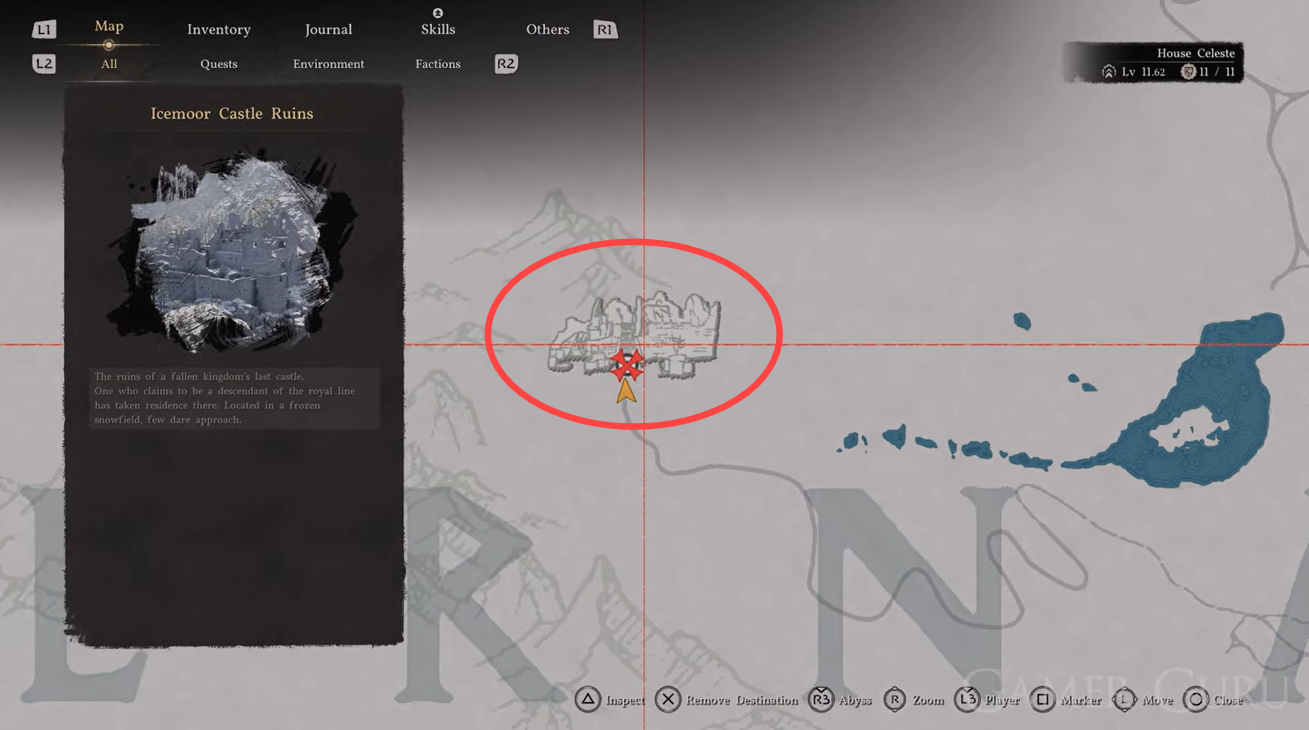Click the circle Close button icon

click(1196, 700)
